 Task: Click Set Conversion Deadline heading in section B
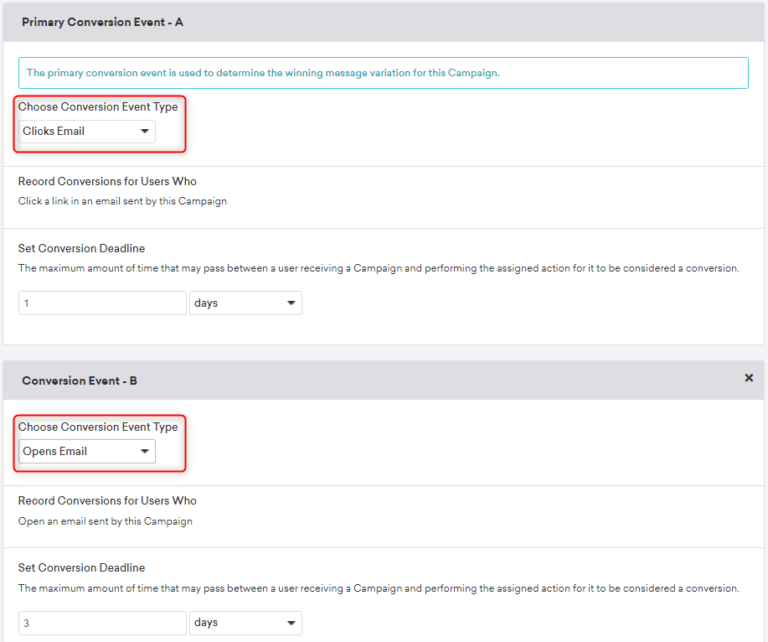[81, 568]
